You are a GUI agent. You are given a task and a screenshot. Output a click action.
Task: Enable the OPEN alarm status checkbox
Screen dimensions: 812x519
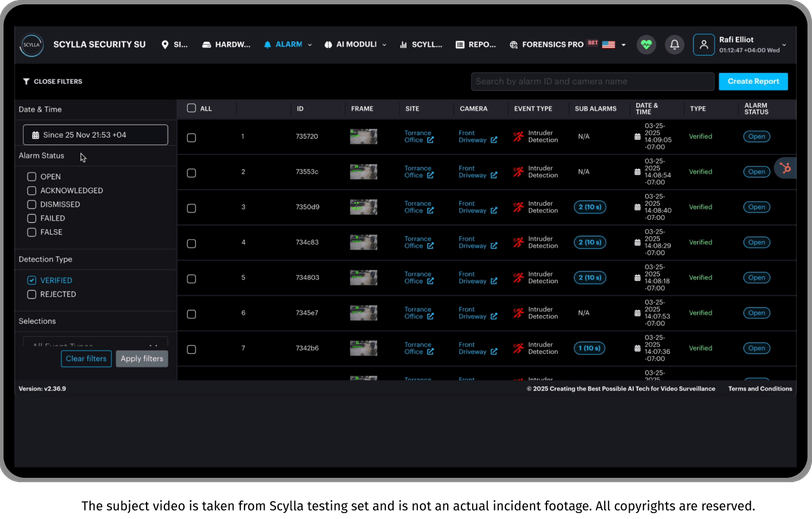pyautogui.click(x=32, y=177)
